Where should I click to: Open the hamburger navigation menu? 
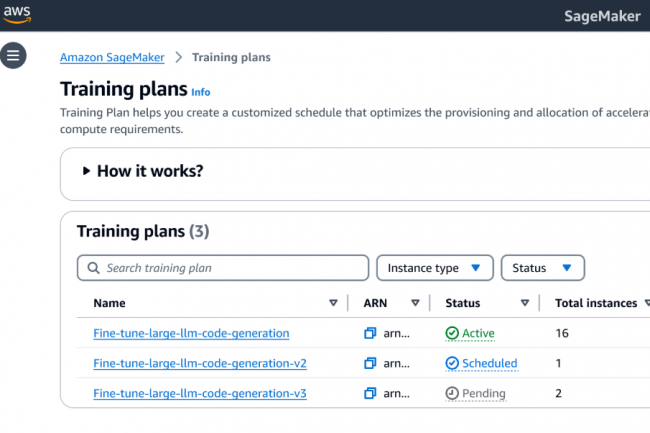coord(13,55)
